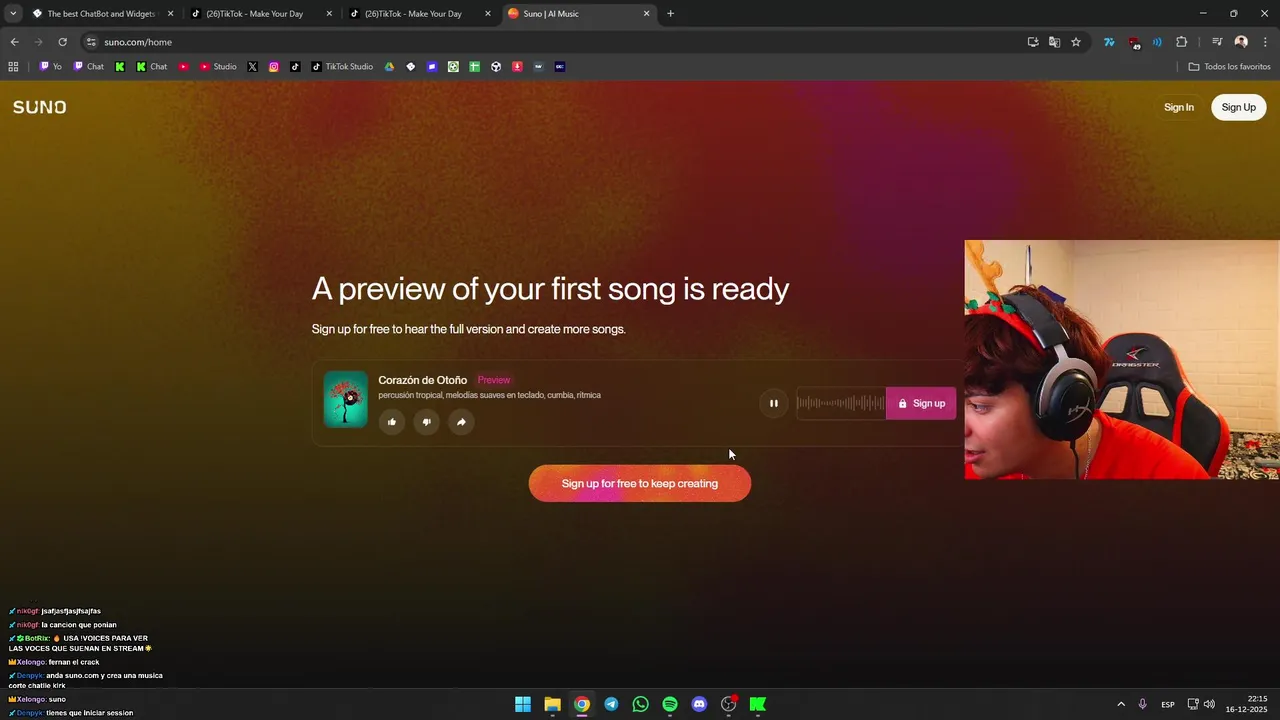
Task: Open OBS Studio from taskbar
Action: coord(728,704)
